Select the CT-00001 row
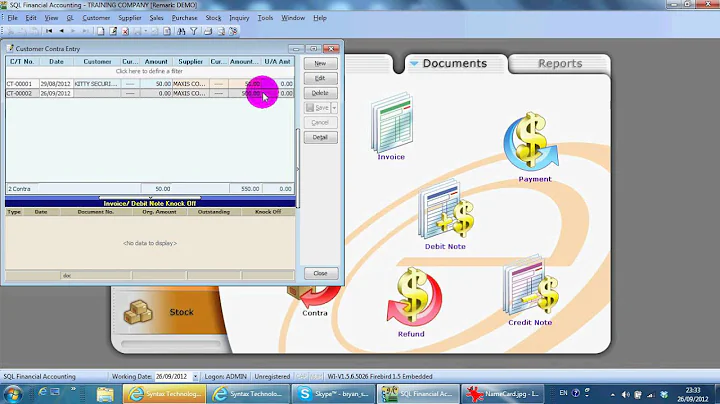Image resolution: width=720 pixels, height=404 pixels. tap(150, 84)
